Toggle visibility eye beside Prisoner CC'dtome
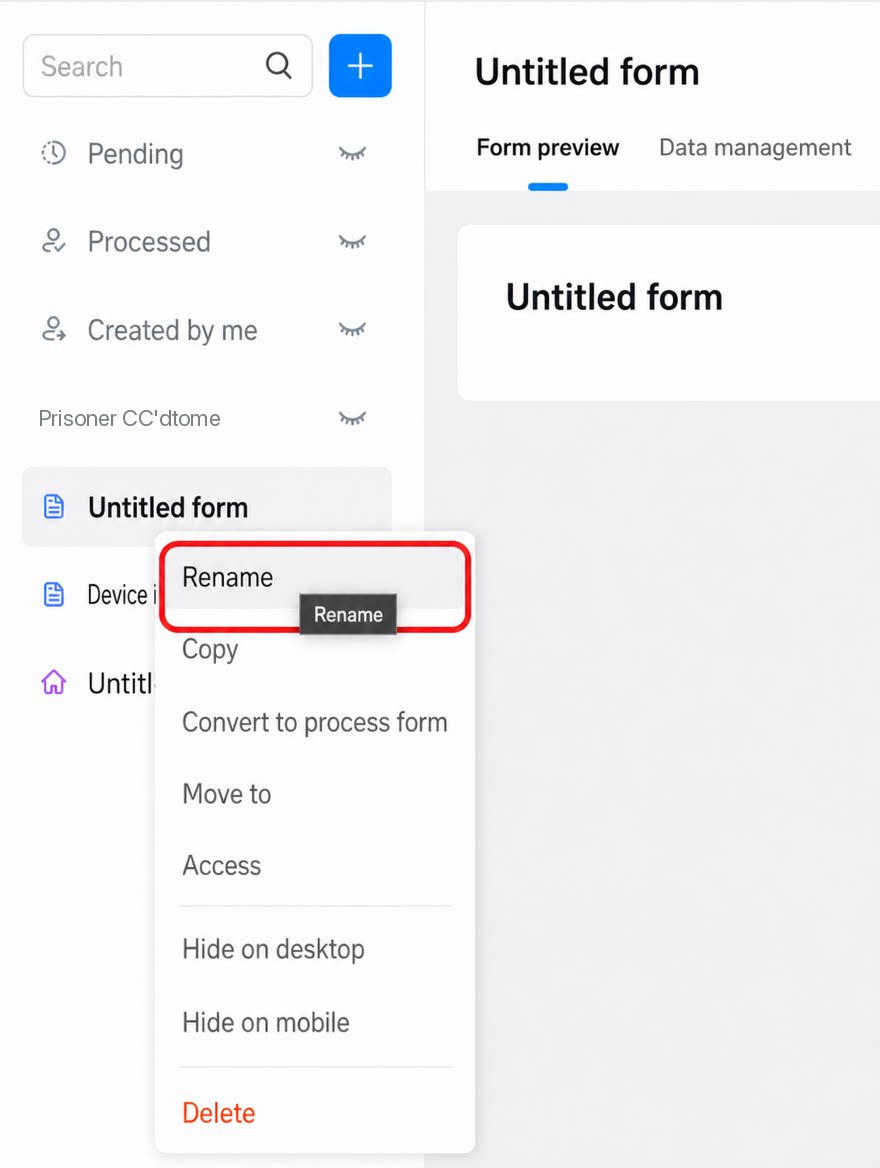The height and width of the screenshot is (1168, 880). point(352,419)
